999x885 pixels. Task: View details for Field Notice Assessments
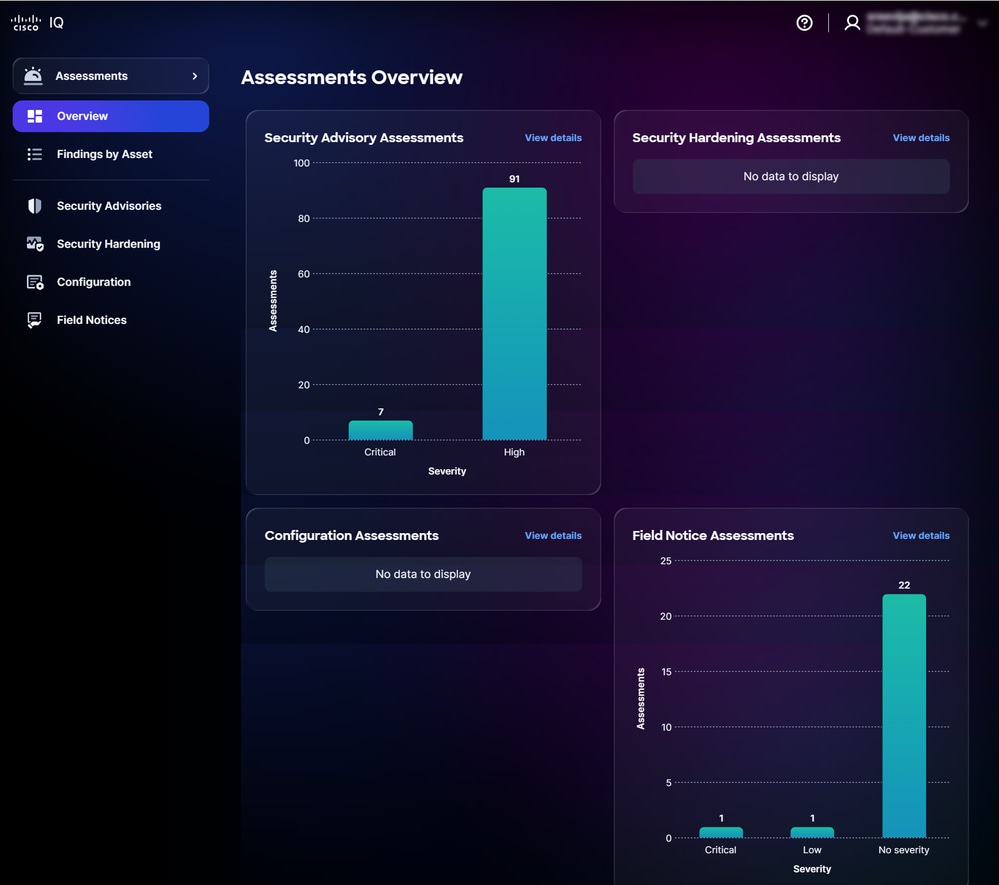click(x=921, y=536)
